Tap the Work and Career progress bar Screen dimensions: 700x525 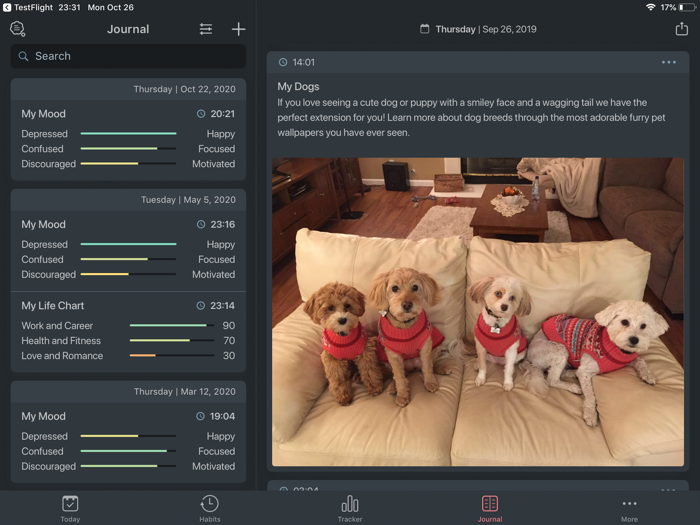(x=172, y=325)
